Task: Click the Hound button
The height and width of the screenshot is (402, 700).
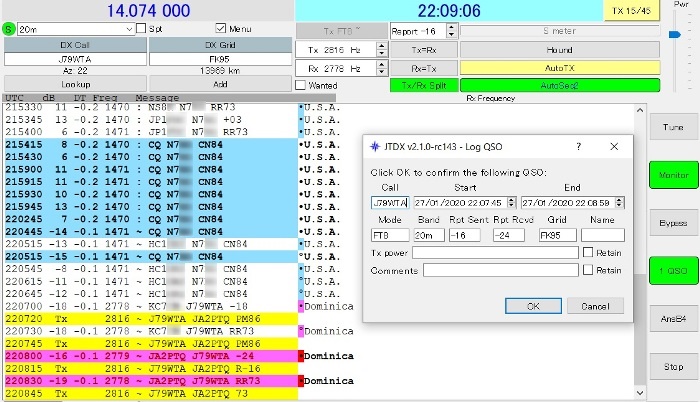Action: tap(560, 50)
